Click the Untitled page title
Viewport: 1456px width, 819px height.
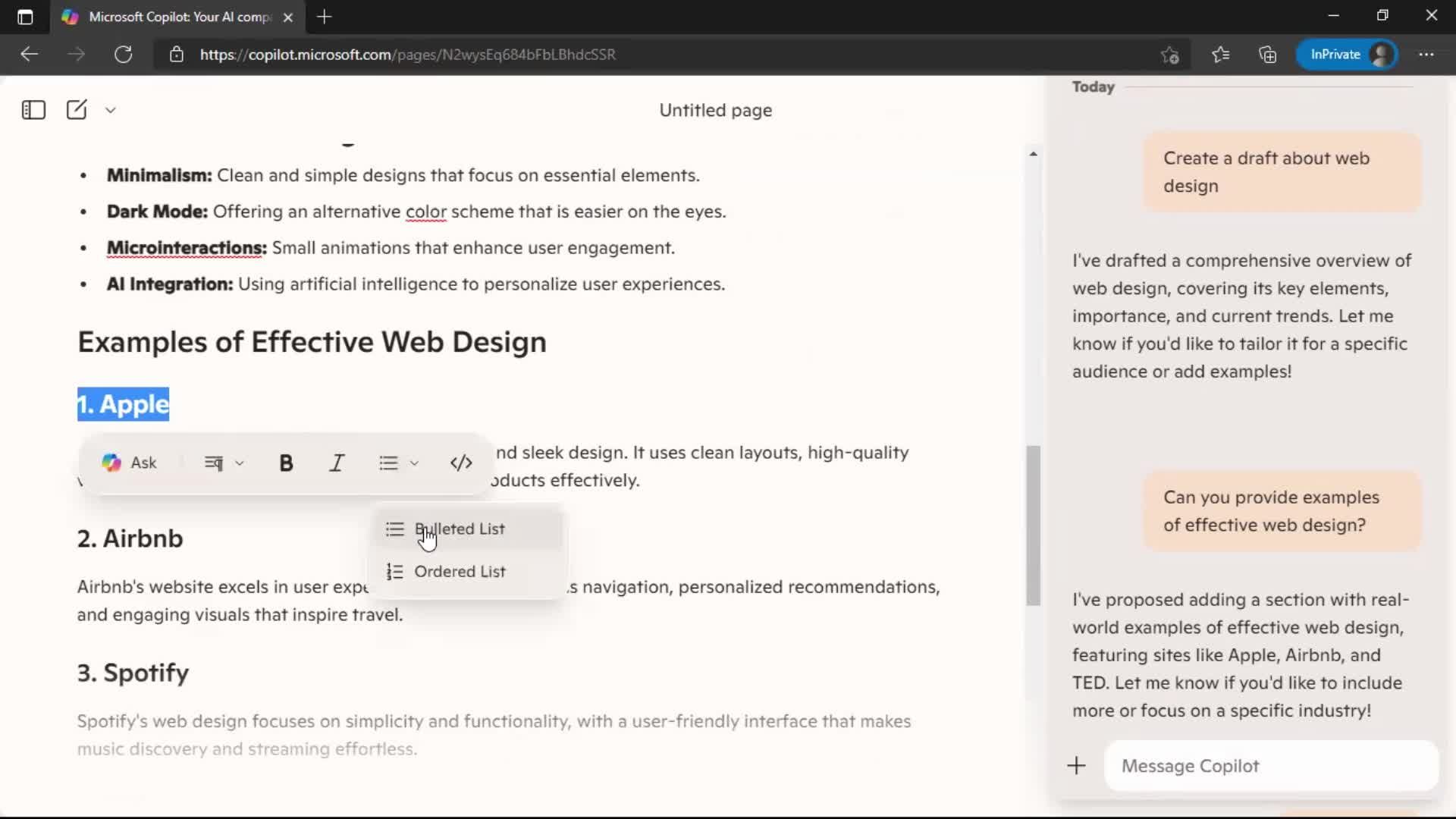[x=716, y=110]
